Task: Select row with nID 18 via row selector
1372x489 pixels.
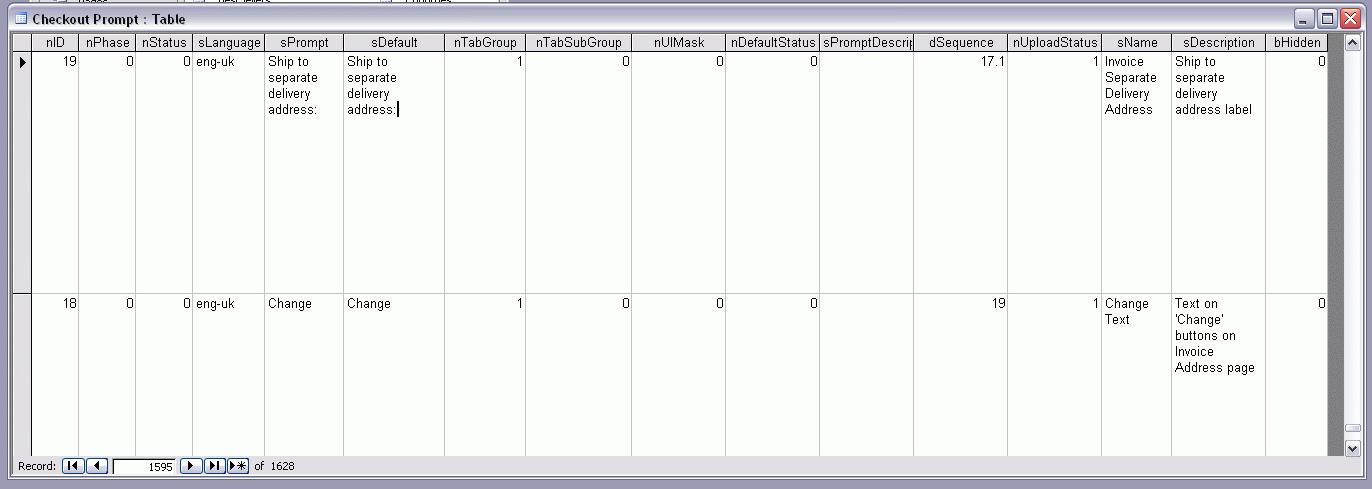Action: point(21,375)
